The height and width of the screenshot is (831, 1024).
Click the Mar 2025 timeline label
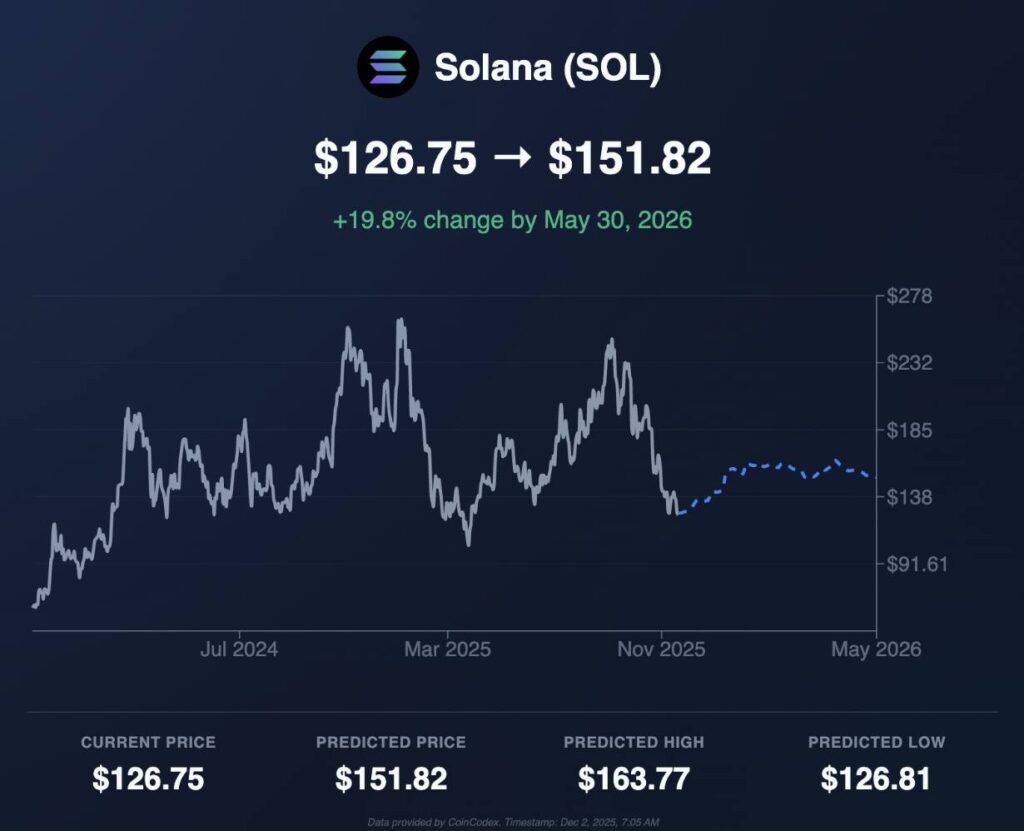[447, 649]
